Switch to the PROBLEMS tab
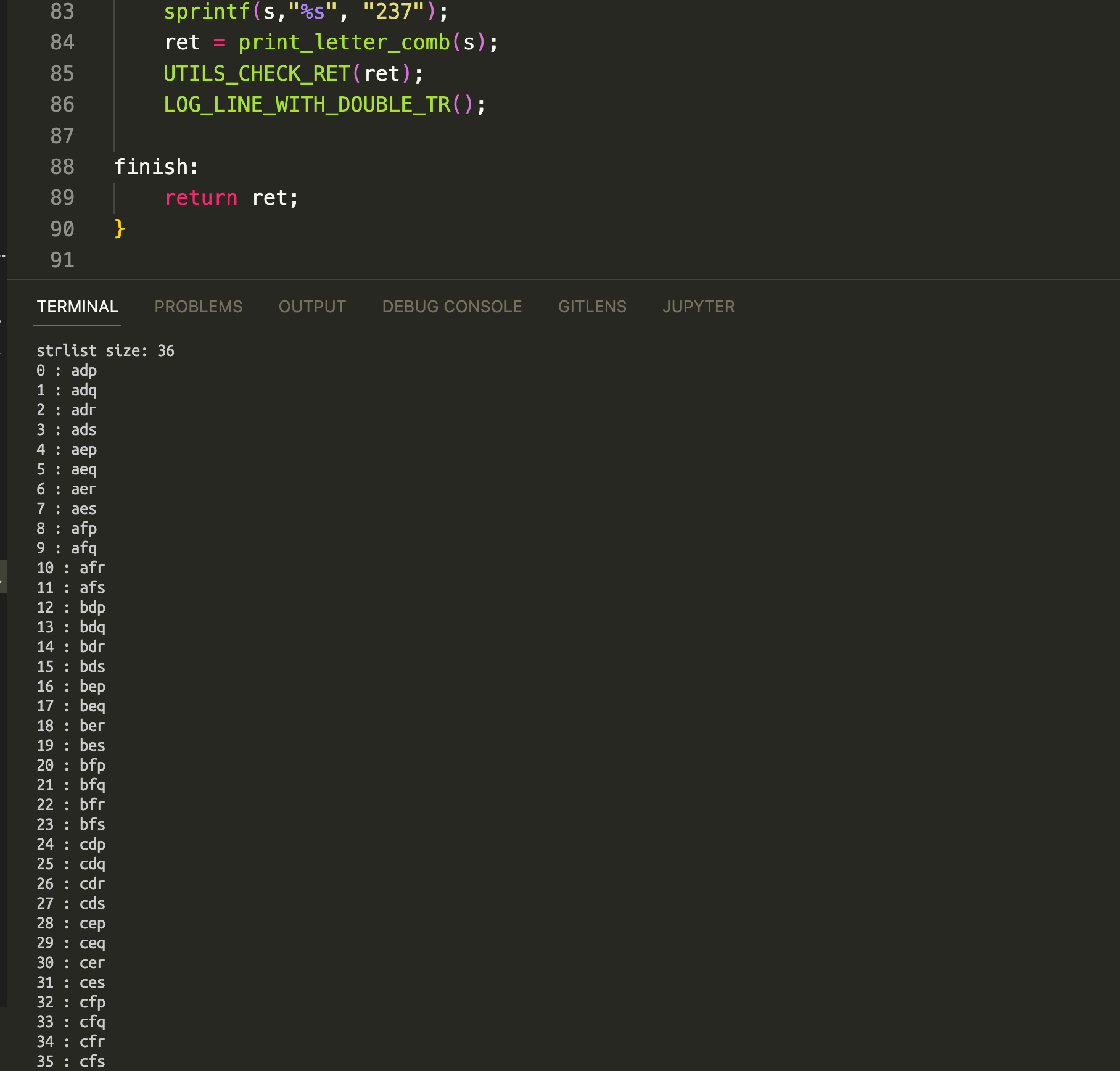 [199, 307]
